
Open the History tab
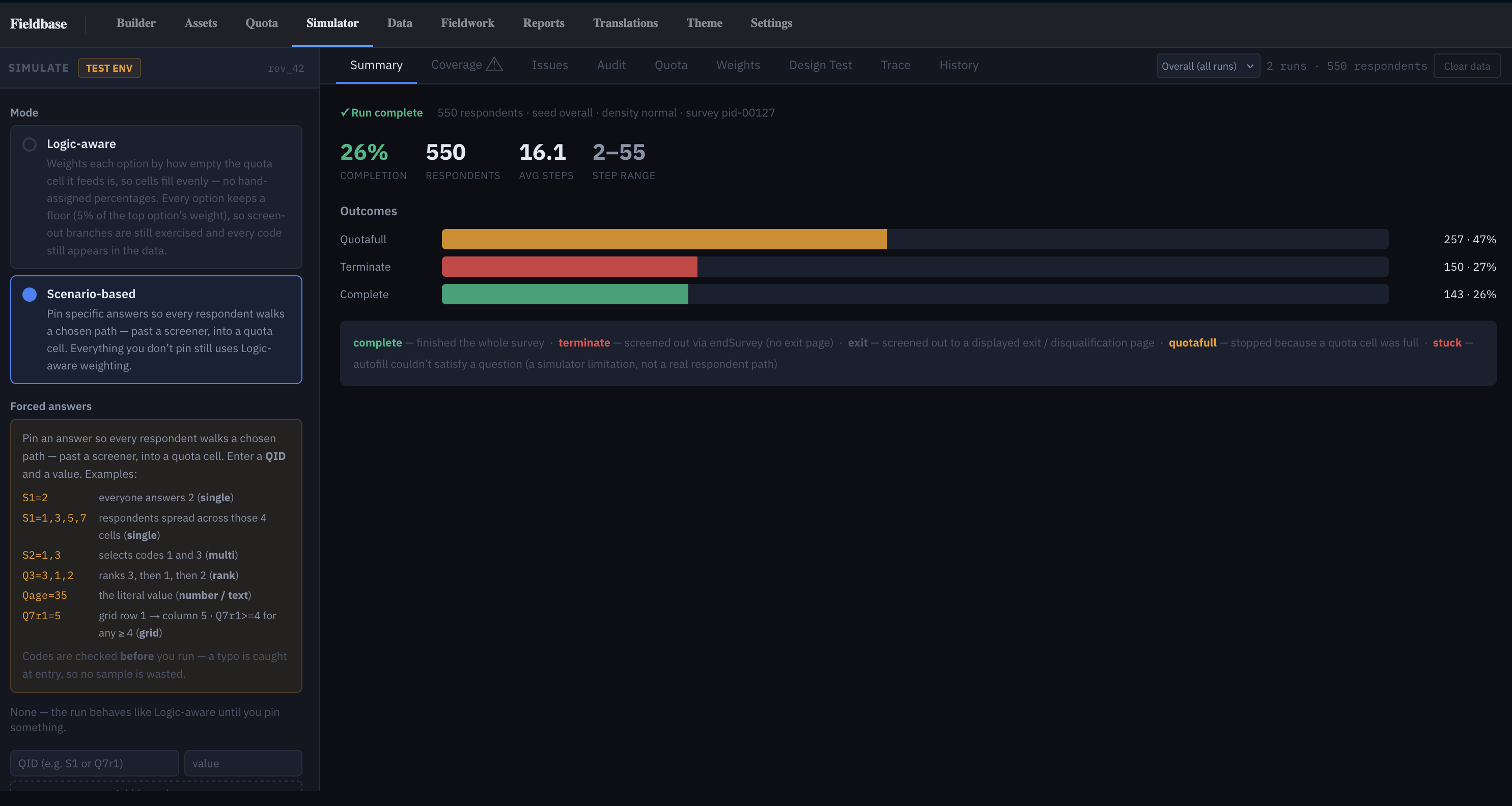click(x=959, y=65)
